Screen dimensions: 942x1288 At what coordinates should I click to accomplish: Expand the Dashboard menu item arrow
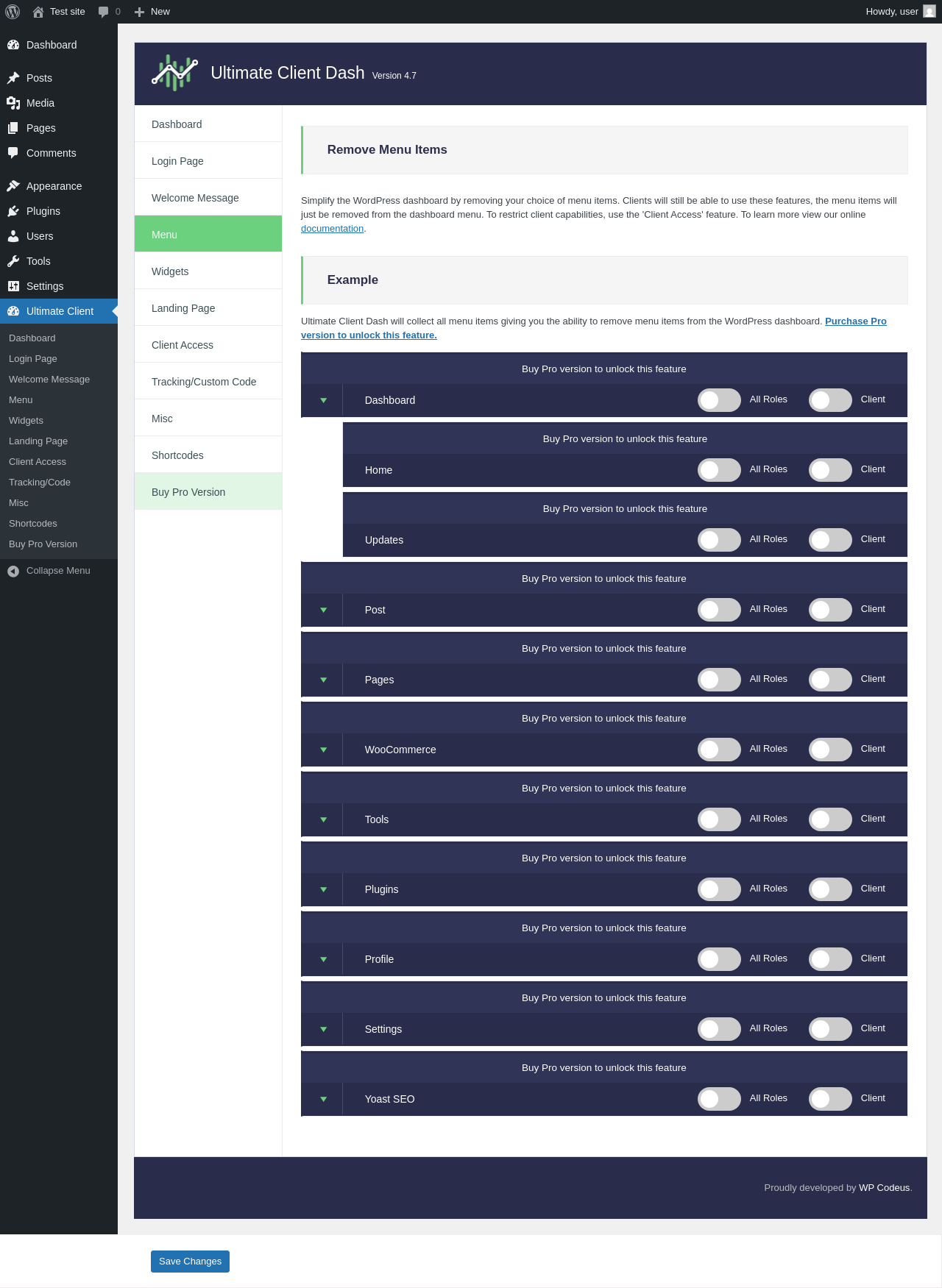(x=323, y=401)
